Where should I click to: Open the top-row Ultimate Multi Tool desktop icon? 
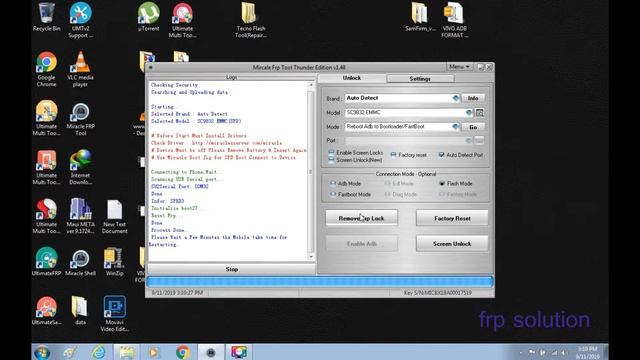tap(182, 20)
